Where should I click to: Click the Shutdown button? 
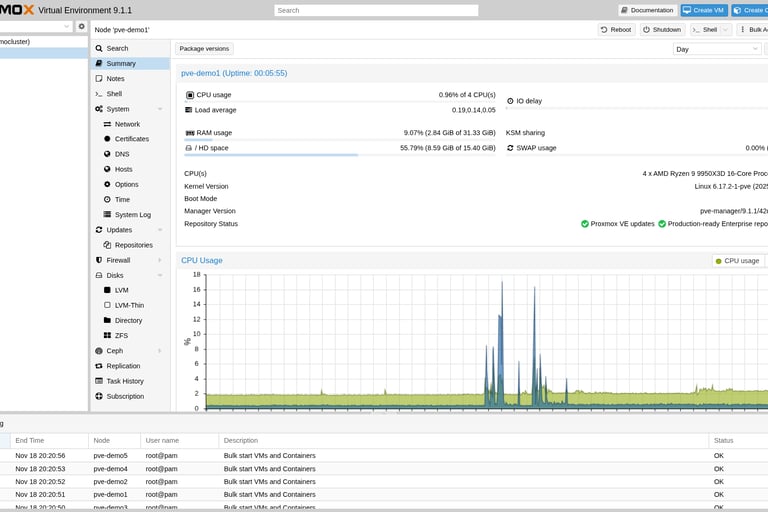pyautogui.click(x=662, y=30)
